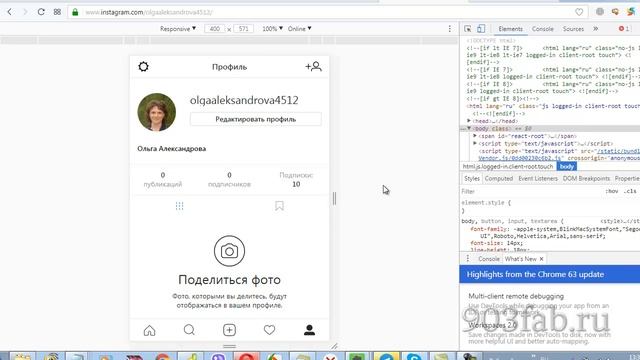Switch to the Computed pane tab
The height and width of the screenshot is (360, 640).
pyautogui.click(x=498, y=179)
